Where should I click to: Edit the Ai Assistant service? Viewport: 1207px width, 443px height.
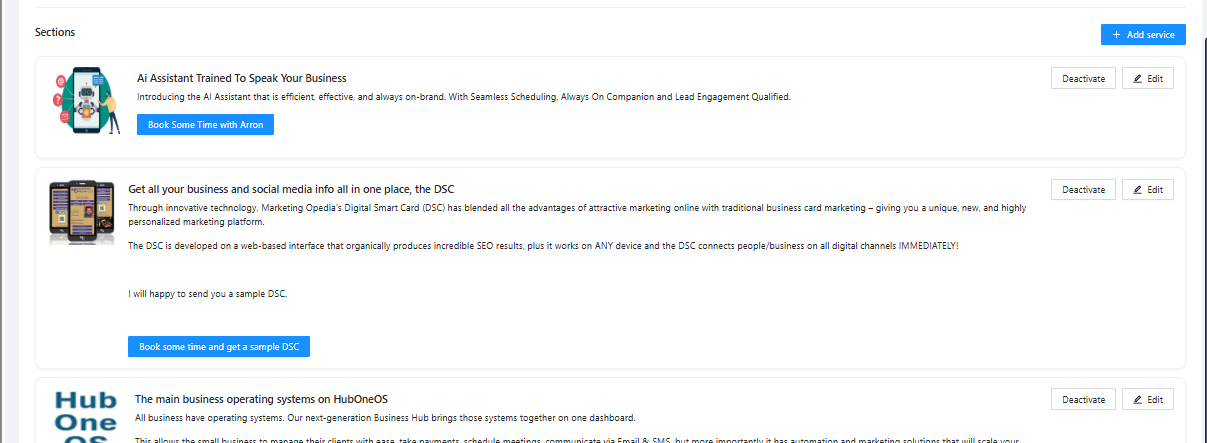pyautogui.click(x=1147, y=78)
